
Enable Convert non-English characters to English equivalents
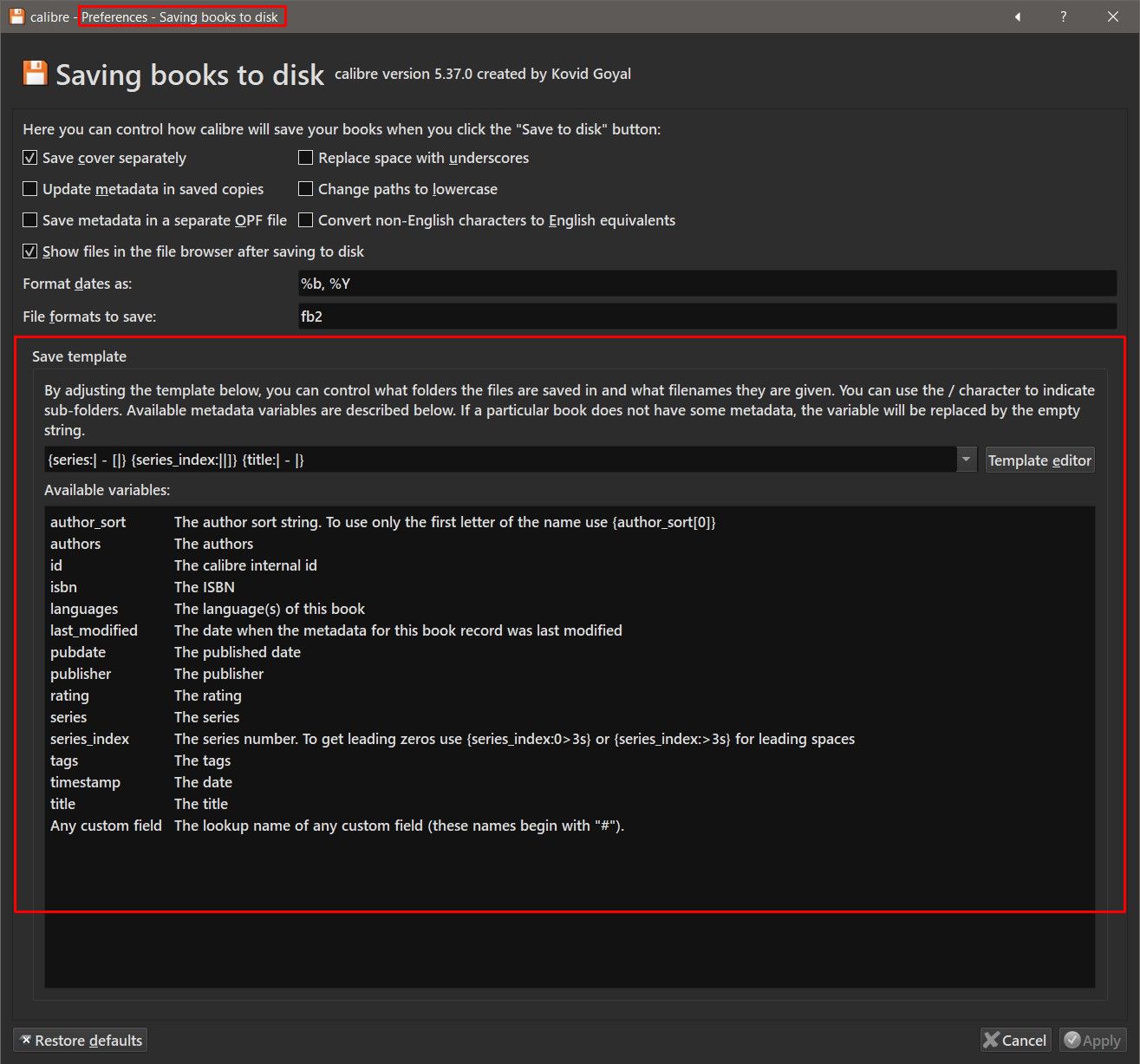(306, 220)
